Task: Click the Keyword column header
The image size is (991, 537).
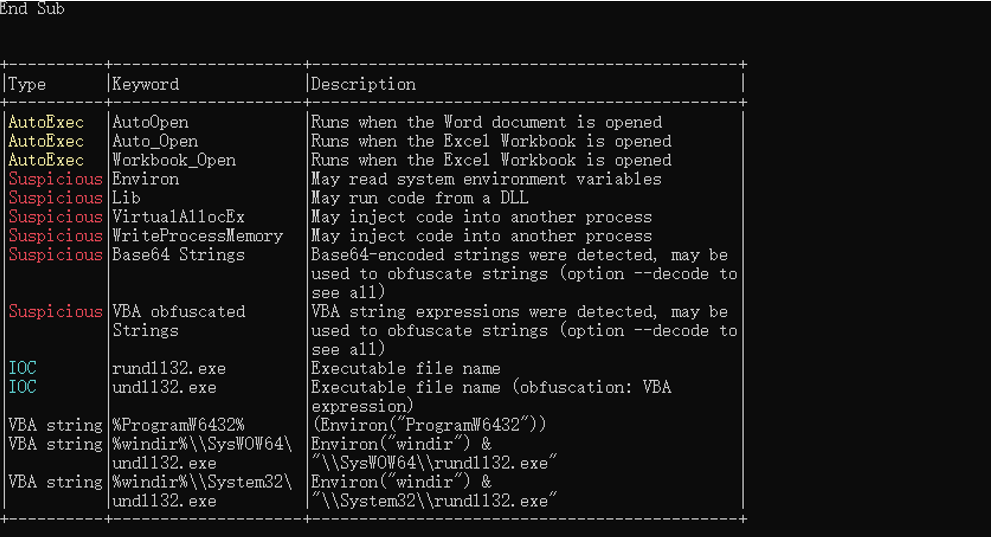Action: pos(146,84)
